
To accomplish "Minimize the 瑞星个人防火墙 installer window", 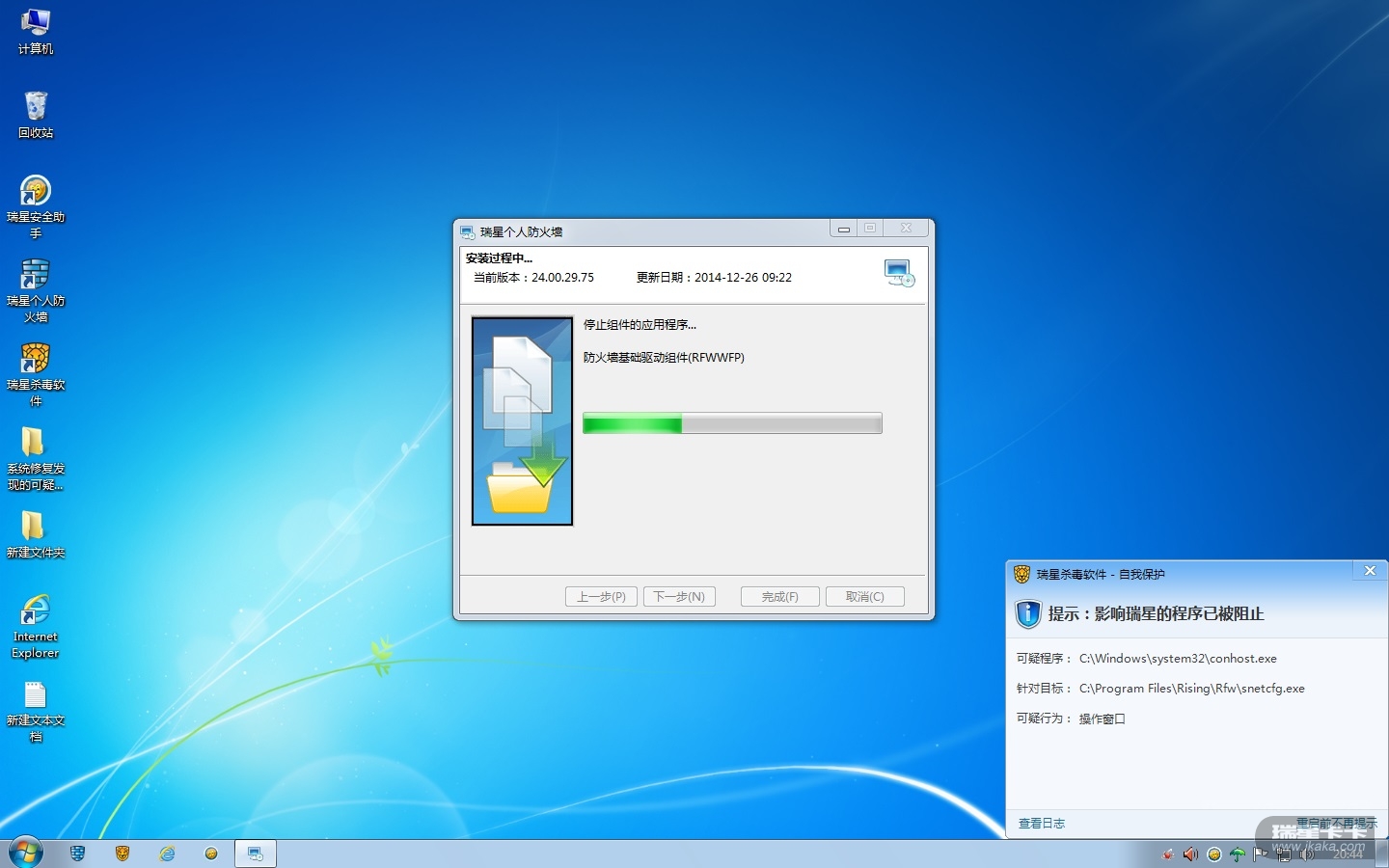I will 843,229.
